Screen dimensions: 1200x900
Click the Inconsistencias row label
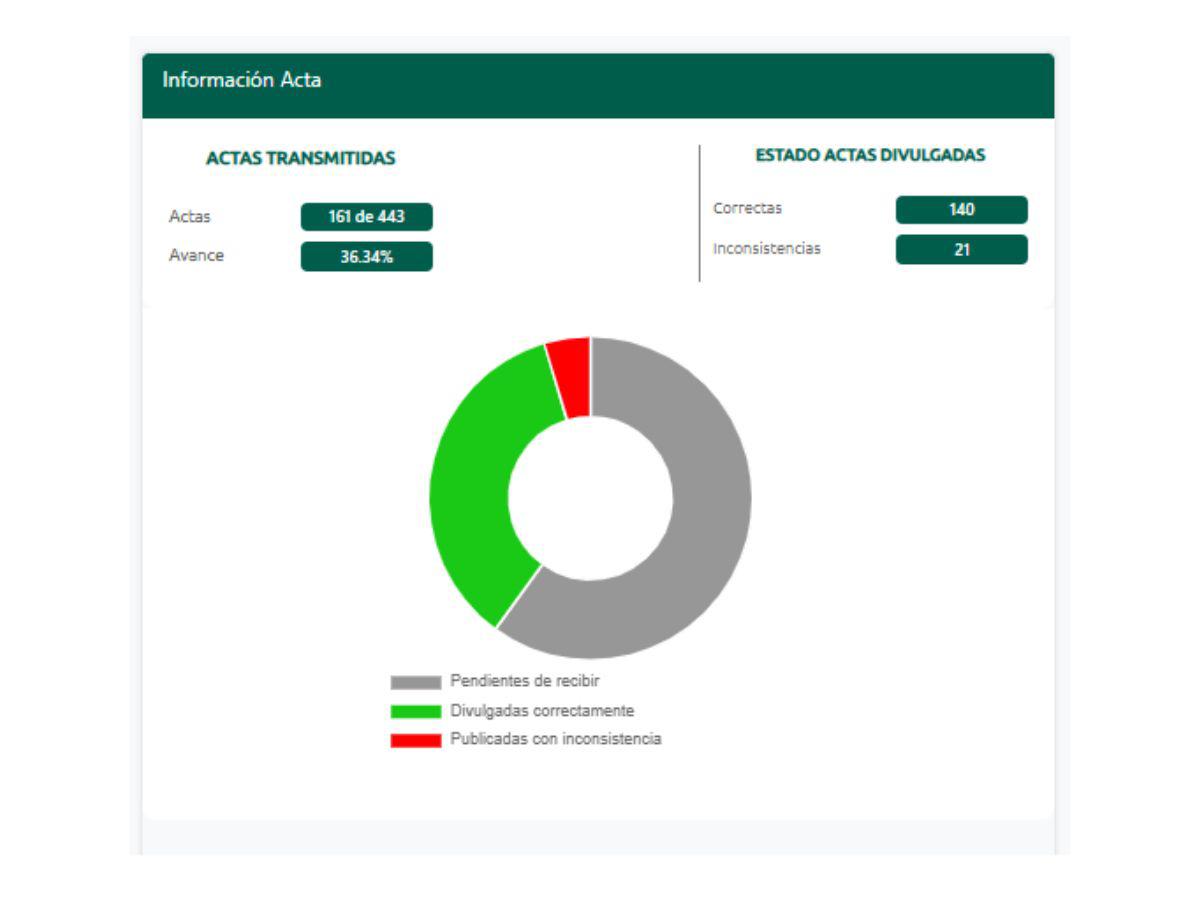pyautogui.click(x=766, y=249)
